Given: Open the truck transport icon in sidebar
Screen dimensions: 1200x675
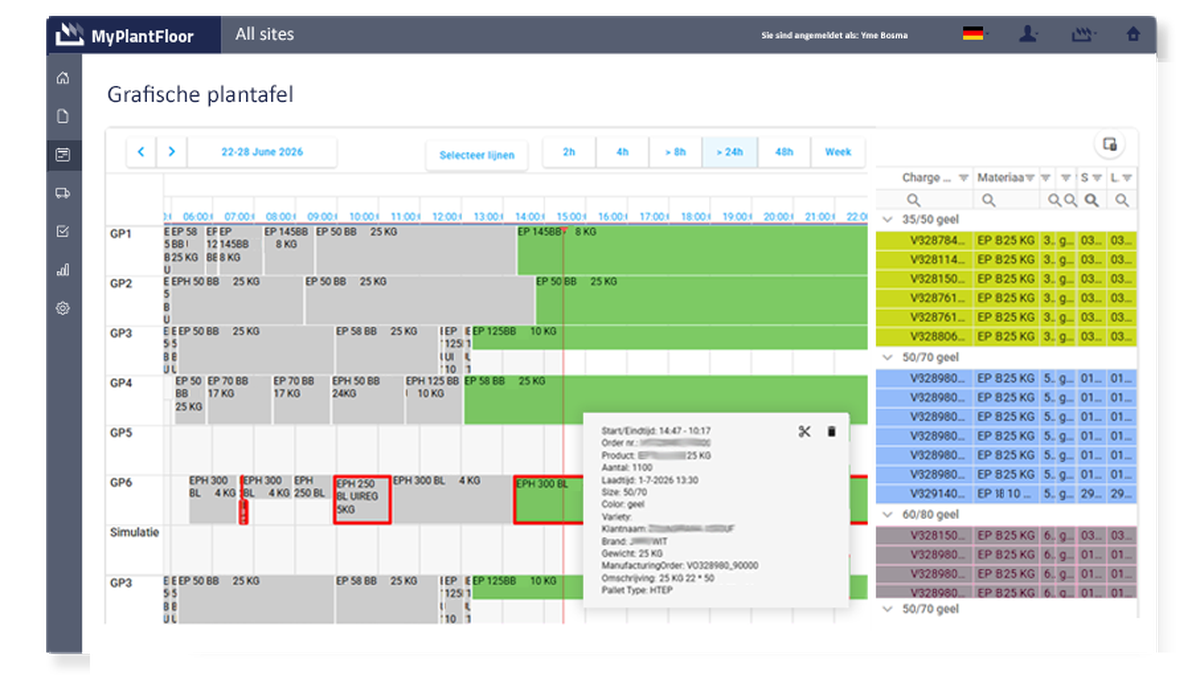Looking at the screenshot, I should pos(63,193).
